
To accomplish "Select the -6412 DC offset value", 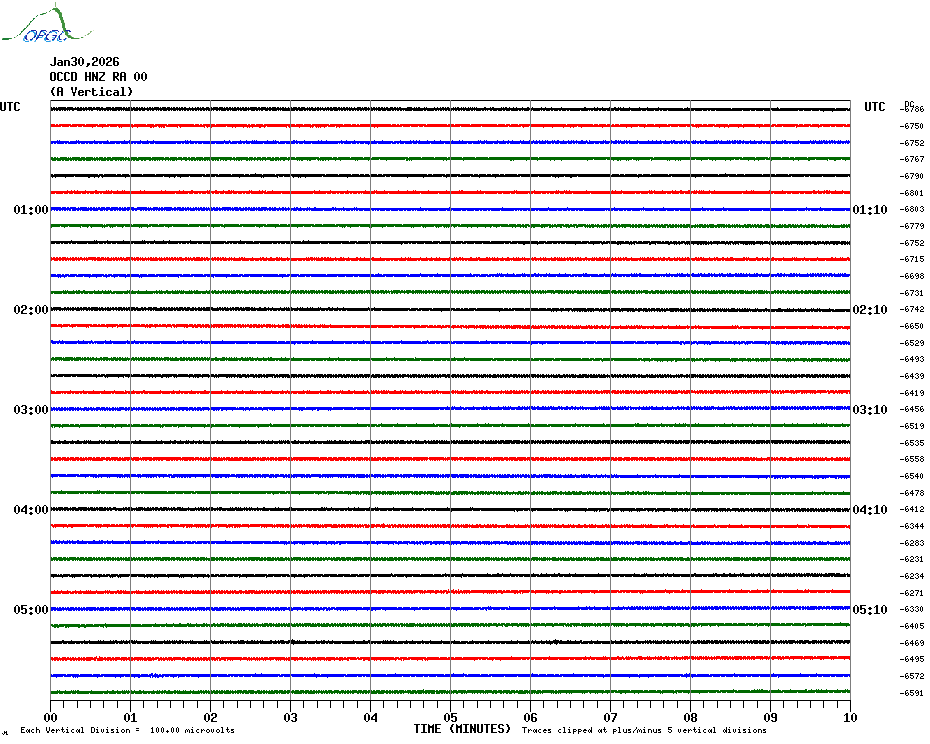I will (912, 509).
